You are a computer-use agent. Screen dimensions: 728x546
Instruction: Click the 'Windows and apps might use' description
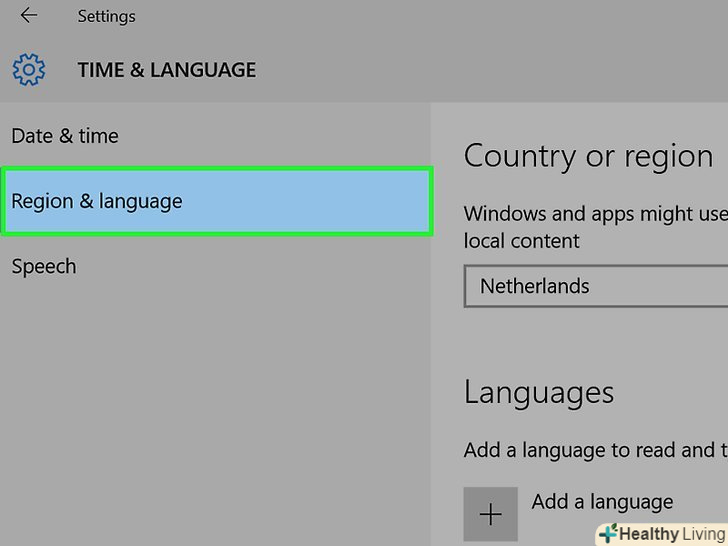click(x=596, y=227)
